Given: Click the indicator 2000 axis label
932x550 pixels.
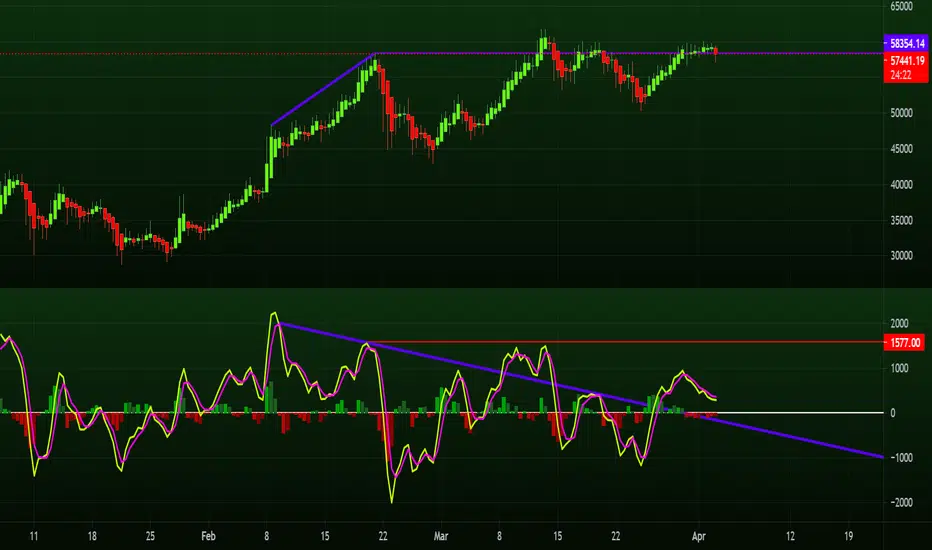Looking at the screenshot, I should tap(899, 323).
